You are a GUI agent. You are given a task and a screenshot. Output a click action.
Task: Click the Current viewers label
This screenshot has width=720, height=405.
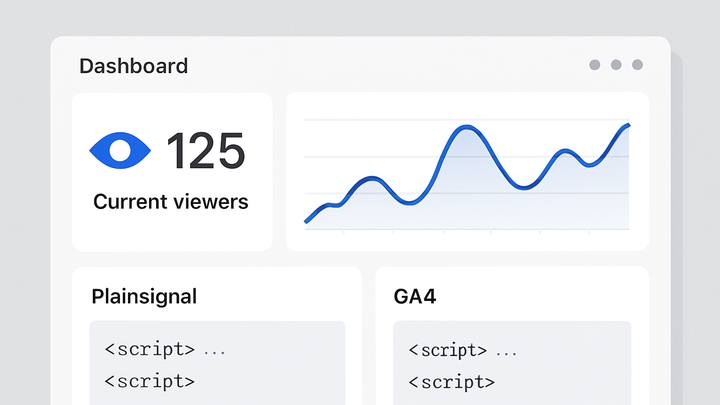pos(171,202)
